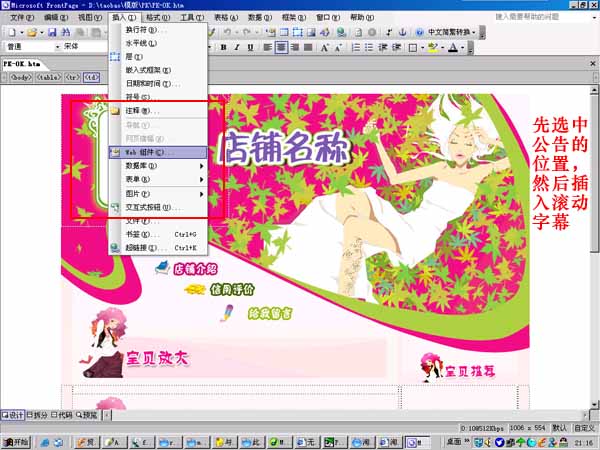Click the Open file folder icon
This screenshot has height=450, width=600.
pyautogui.click(x=32, y=33)
